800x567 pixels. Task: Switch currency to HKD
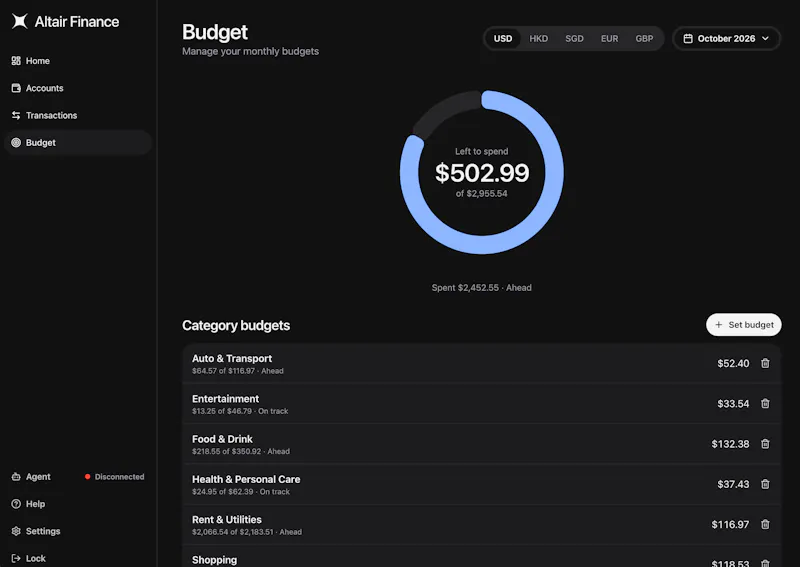click(538, 39)
